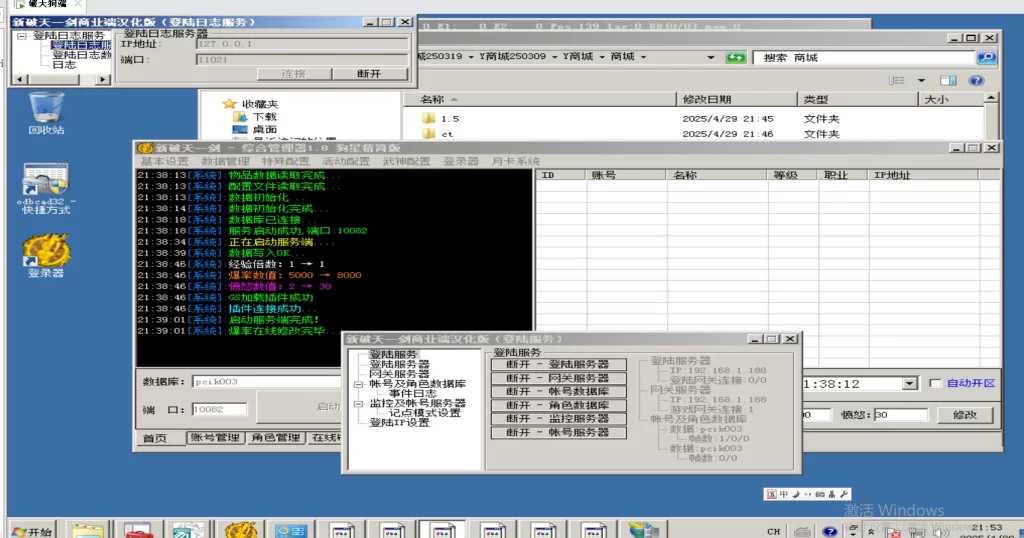Open the 数据管理 menu
Viewport: 1024px width, 538px height.
pyautogui.click(x=225, y=161)
